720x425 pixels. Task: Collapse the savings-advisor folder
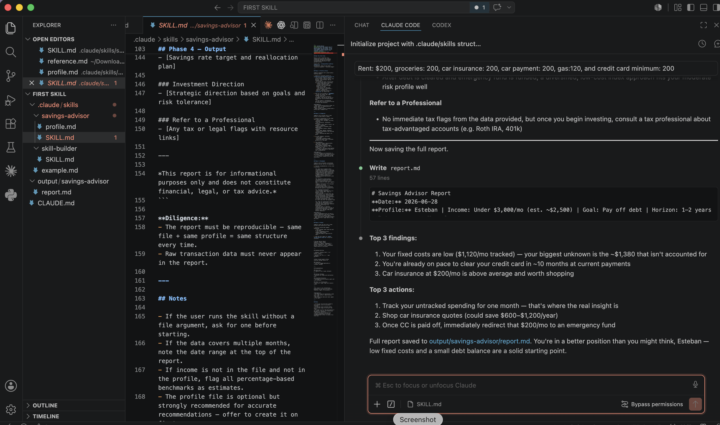click(73, 116)
